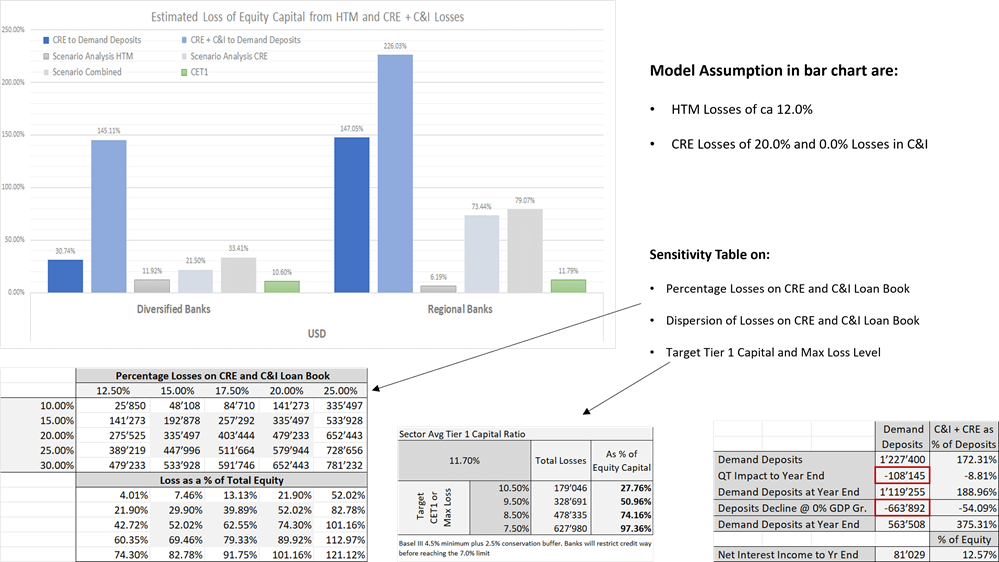The height and width of the screenshot is (562, 999).
Task: Select the 145.11% Diversified Banks bar
Action: tap(109, 216)
